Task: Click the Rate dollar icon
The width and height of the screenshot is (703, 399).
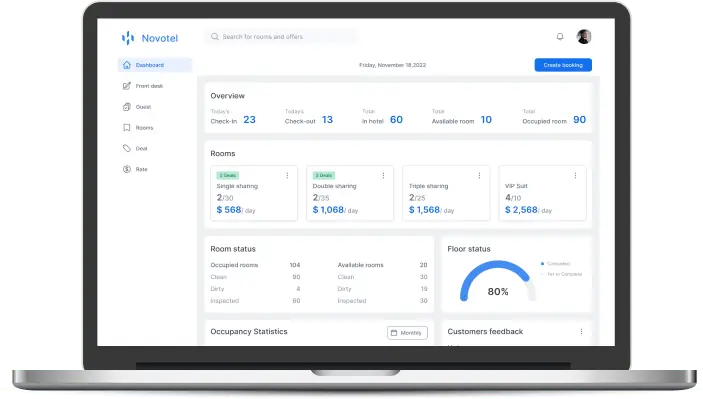Action: (x=127, y=169)
